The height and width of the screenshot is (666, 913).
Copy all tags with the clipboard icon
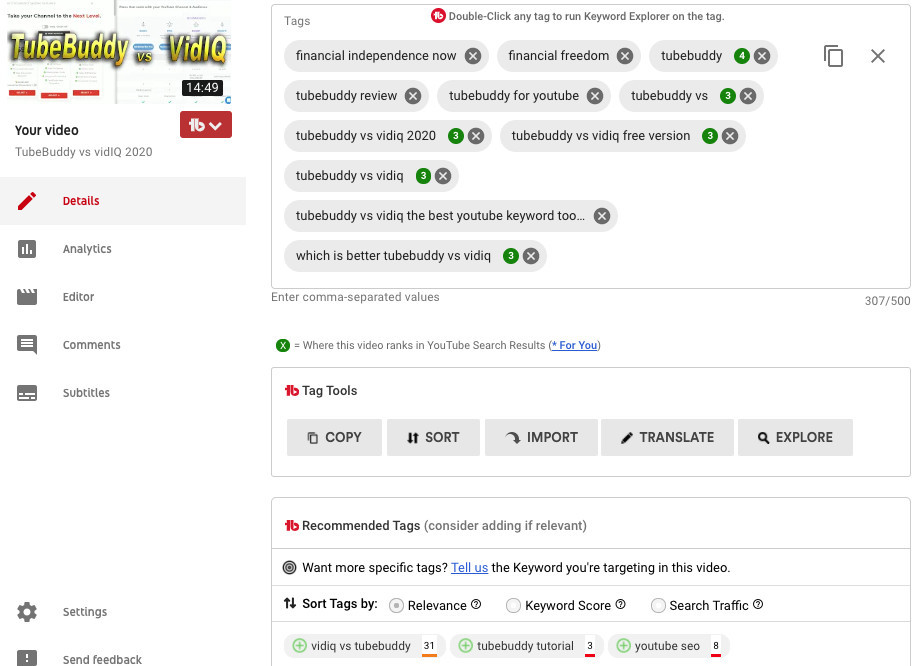(x=833, y=56)
